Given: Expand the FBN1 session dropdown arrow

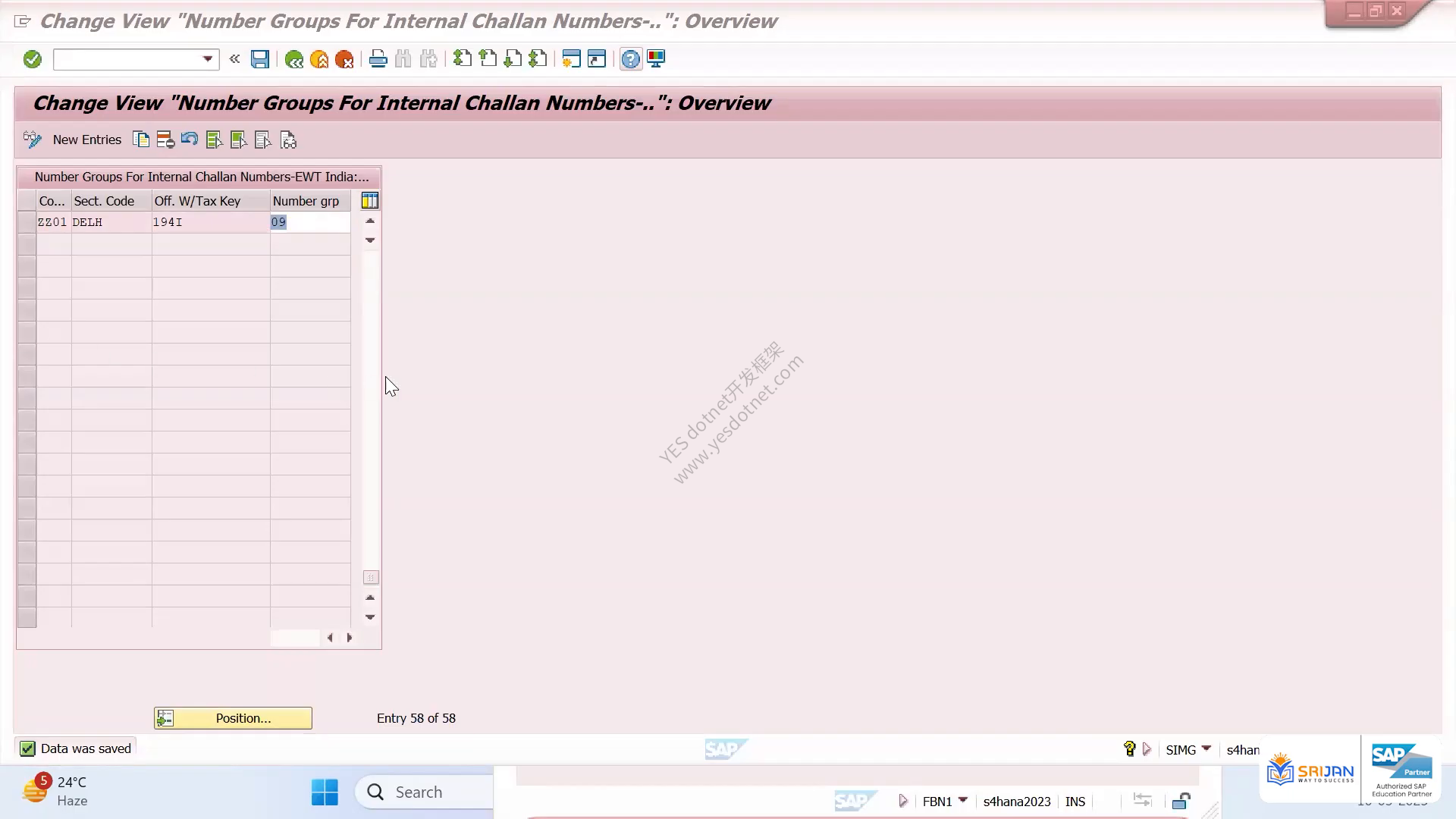Looking at the screenshot, I should [x=963, y=801].
